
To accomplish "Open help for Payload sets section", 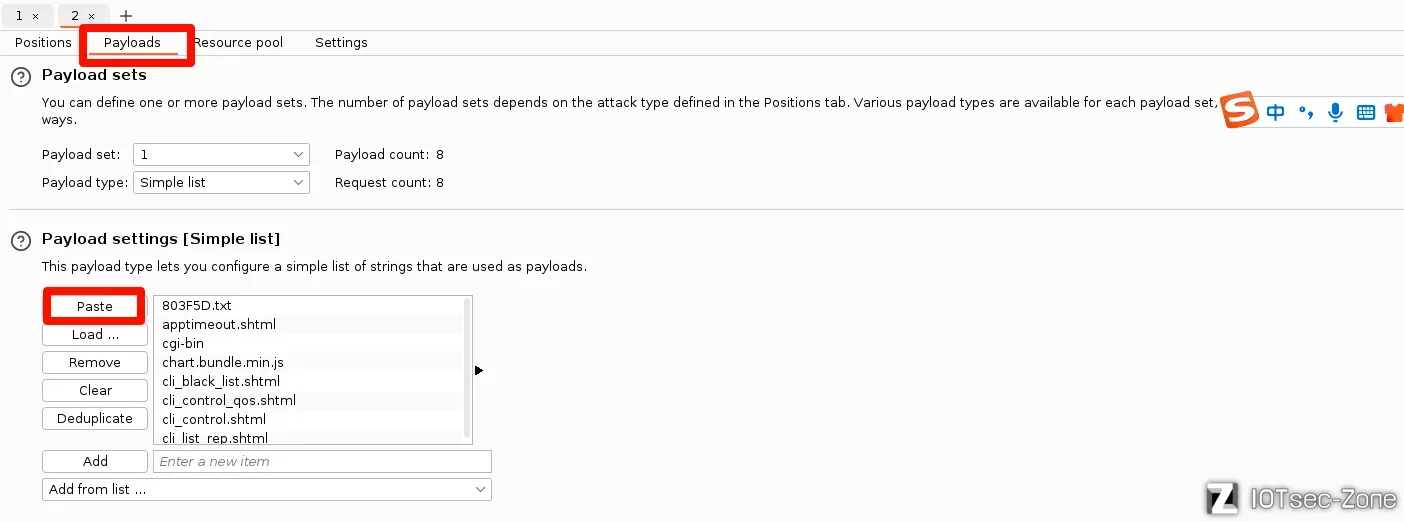I will coord(20,77).
